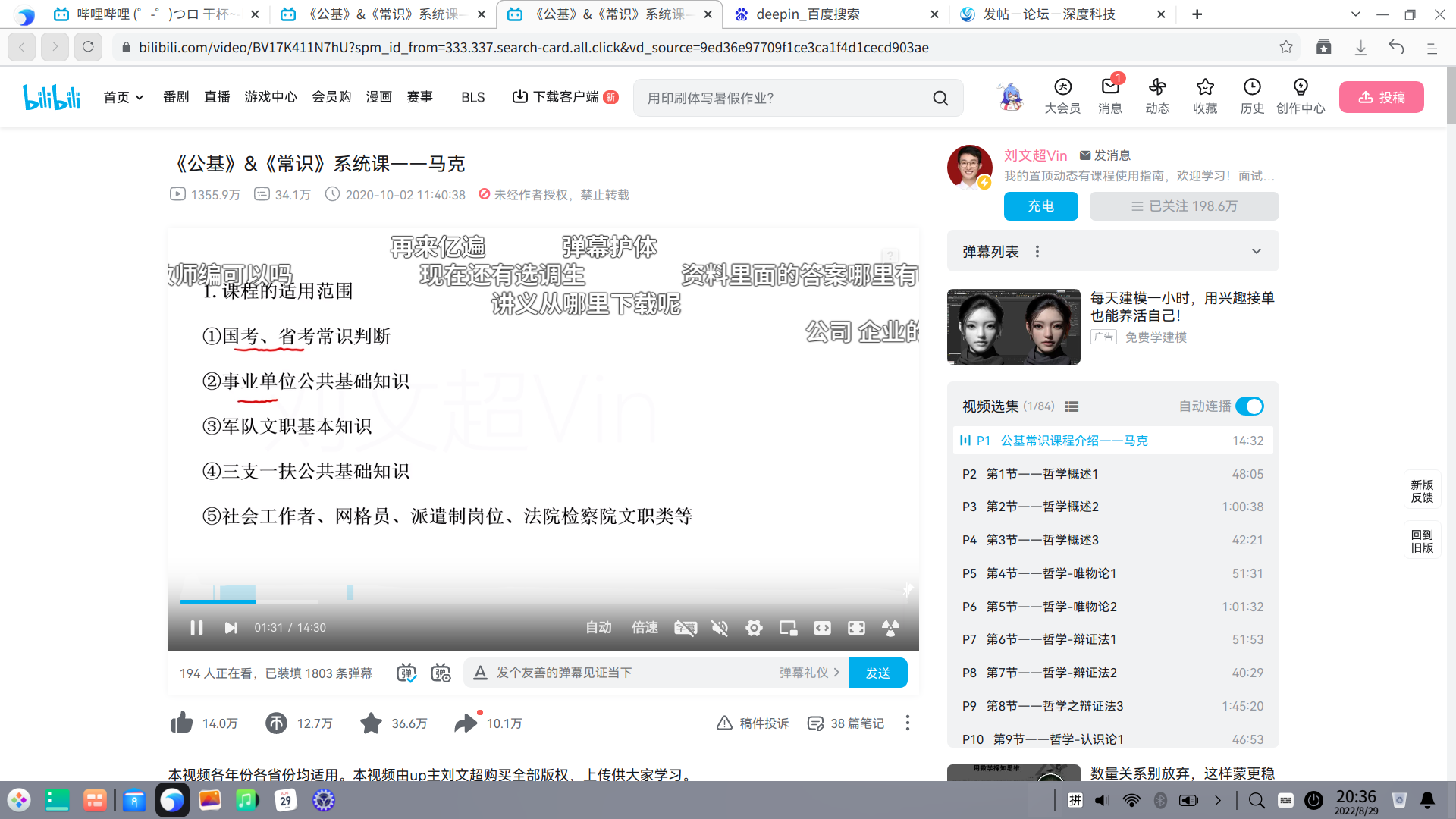Click the pink 投稿 upload button
Screen dimensions: 1456x819
pos(1381,97)
